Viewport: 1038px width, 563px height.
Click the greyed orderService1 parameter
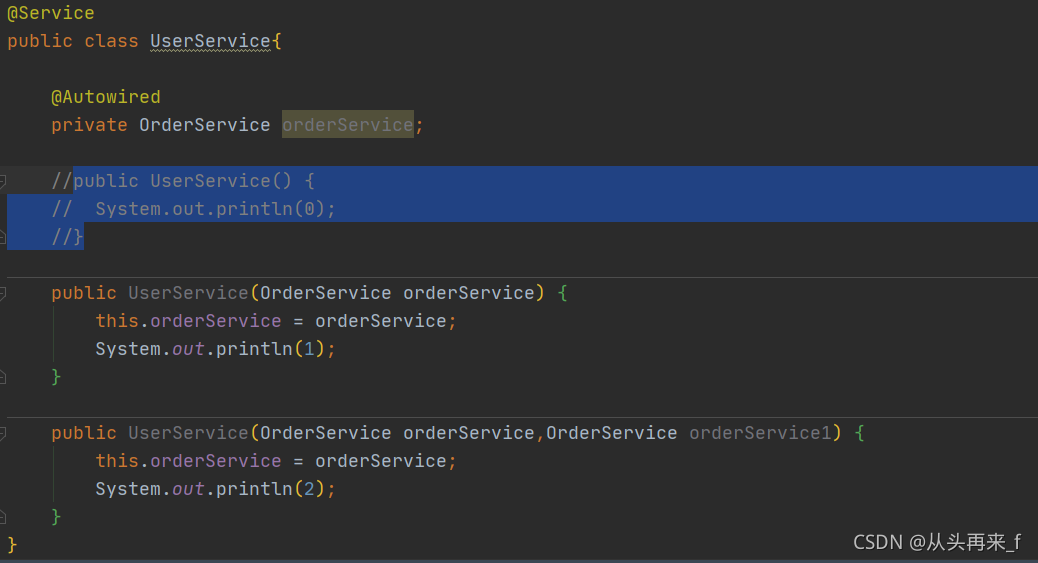click(x=760, y=433)
